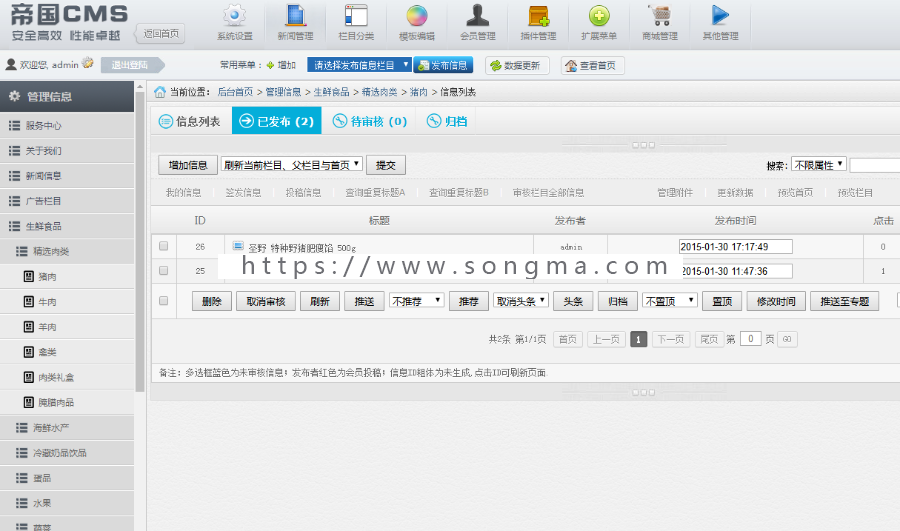This screenshot has width=900, height=531.
Task: Tick the checkbox for row ID 26
Action: click(x=164, y=246)
